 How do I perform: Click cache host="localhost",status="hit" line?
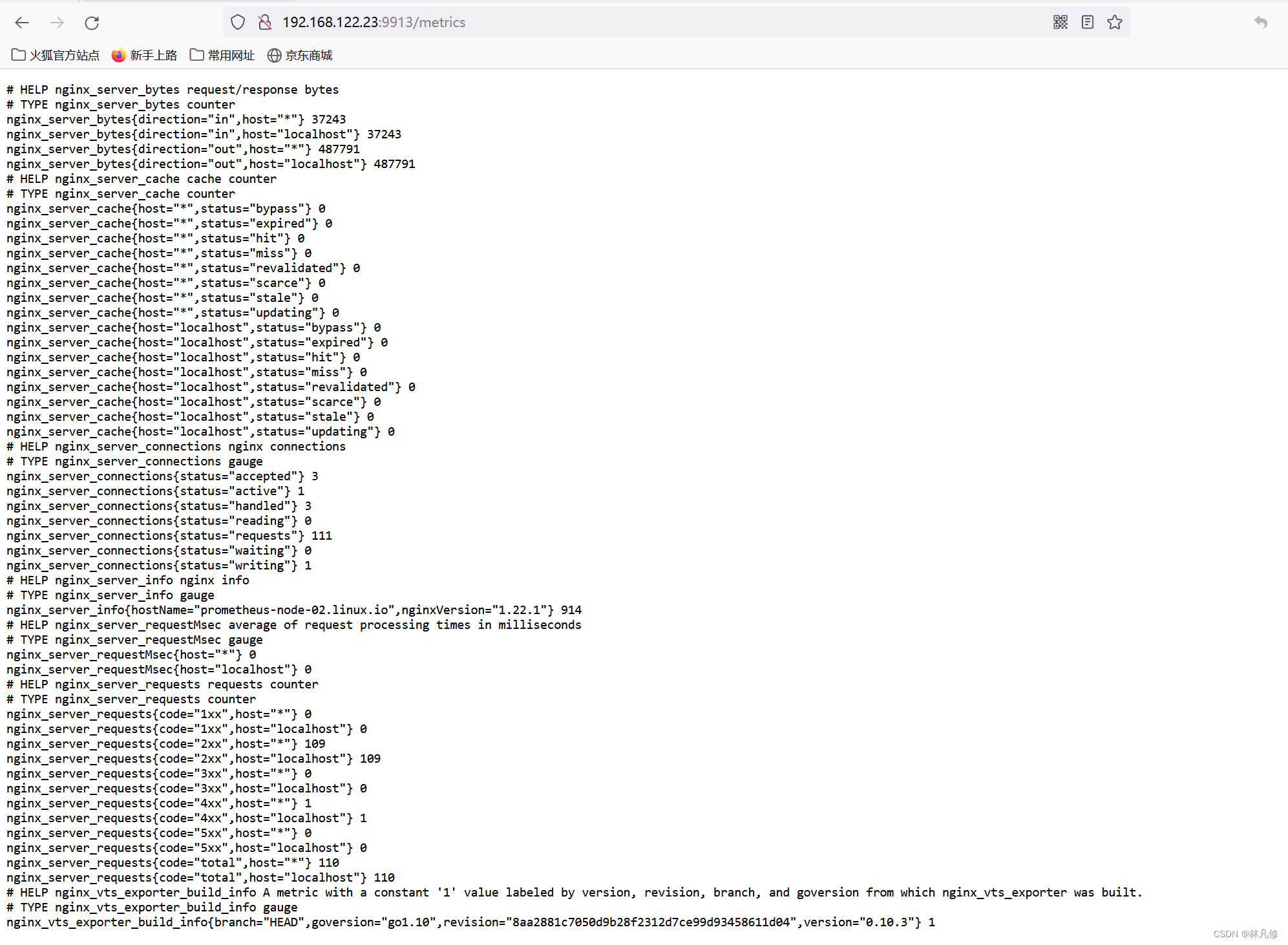pos(183,357)
